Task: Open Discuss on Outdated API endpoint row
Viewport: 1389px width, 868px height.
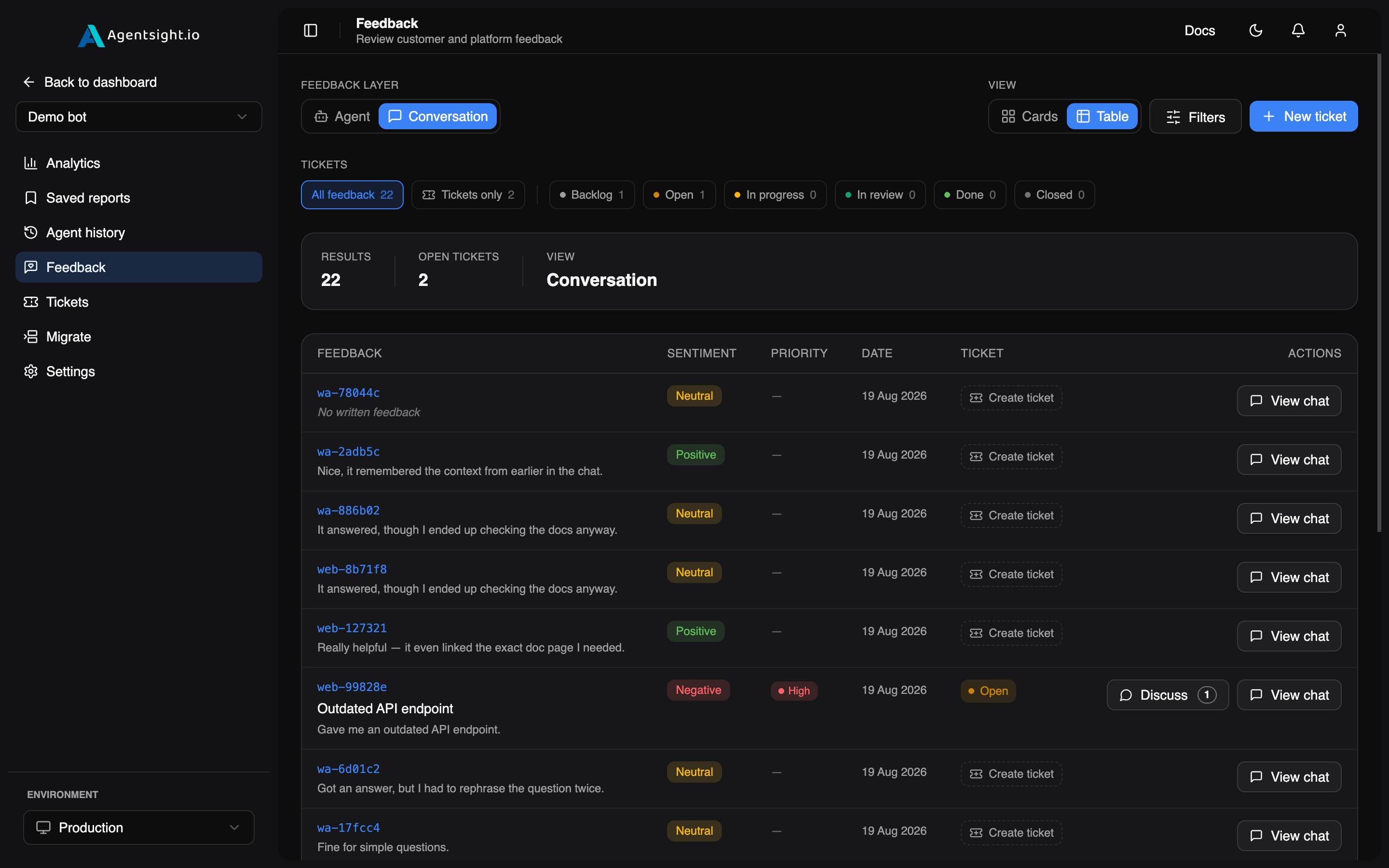Action: pos(1167,694)
